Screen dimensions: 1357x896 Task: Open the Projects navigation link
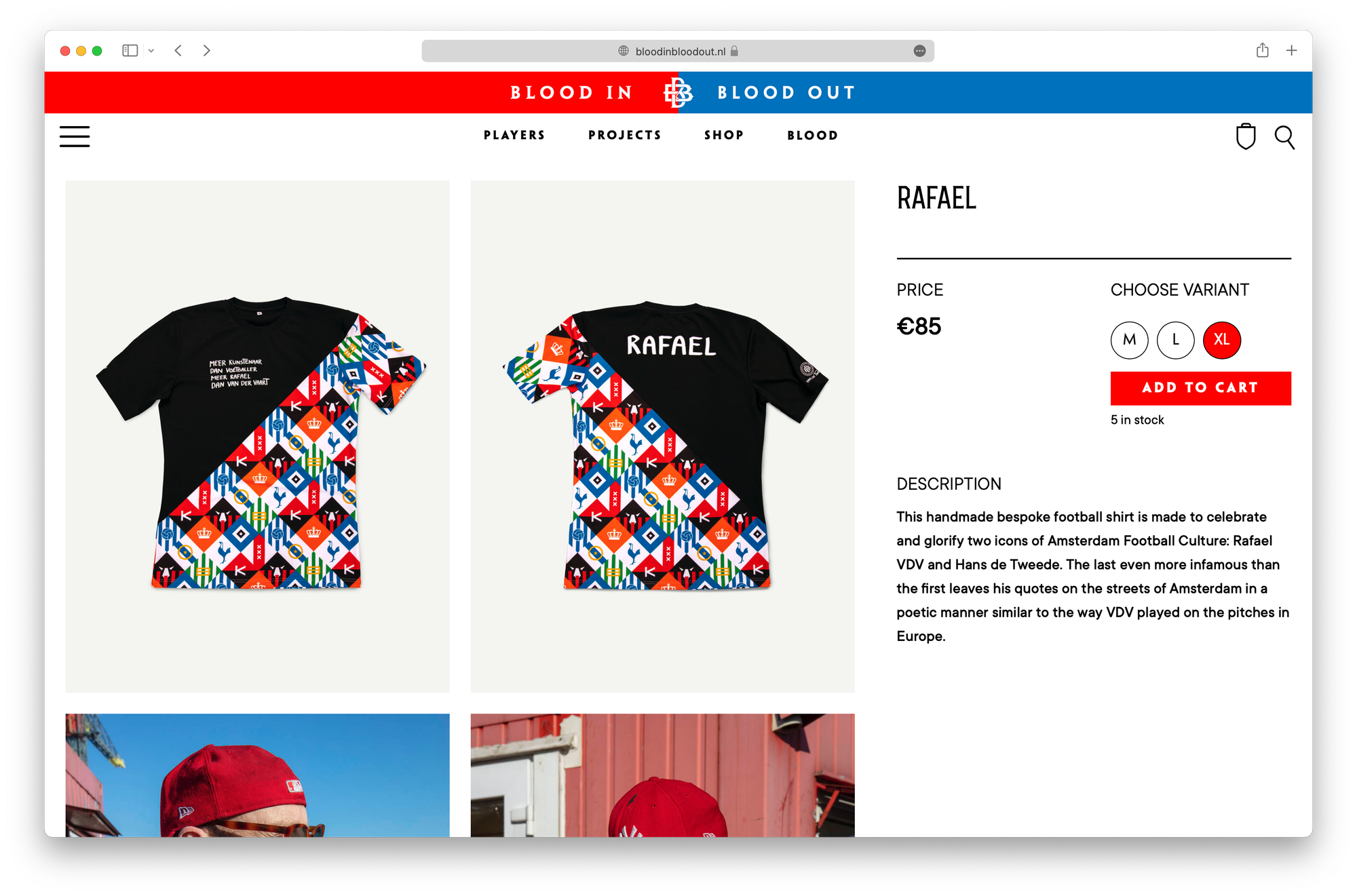point(625,135)
